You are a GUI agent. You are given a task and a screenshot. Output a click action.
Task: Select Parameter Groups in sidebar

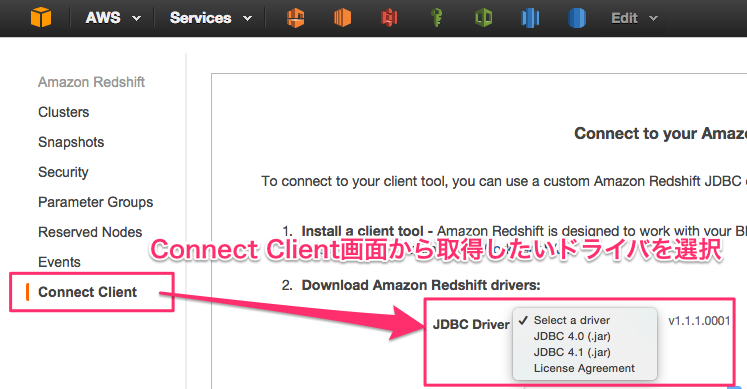[95, 202]
